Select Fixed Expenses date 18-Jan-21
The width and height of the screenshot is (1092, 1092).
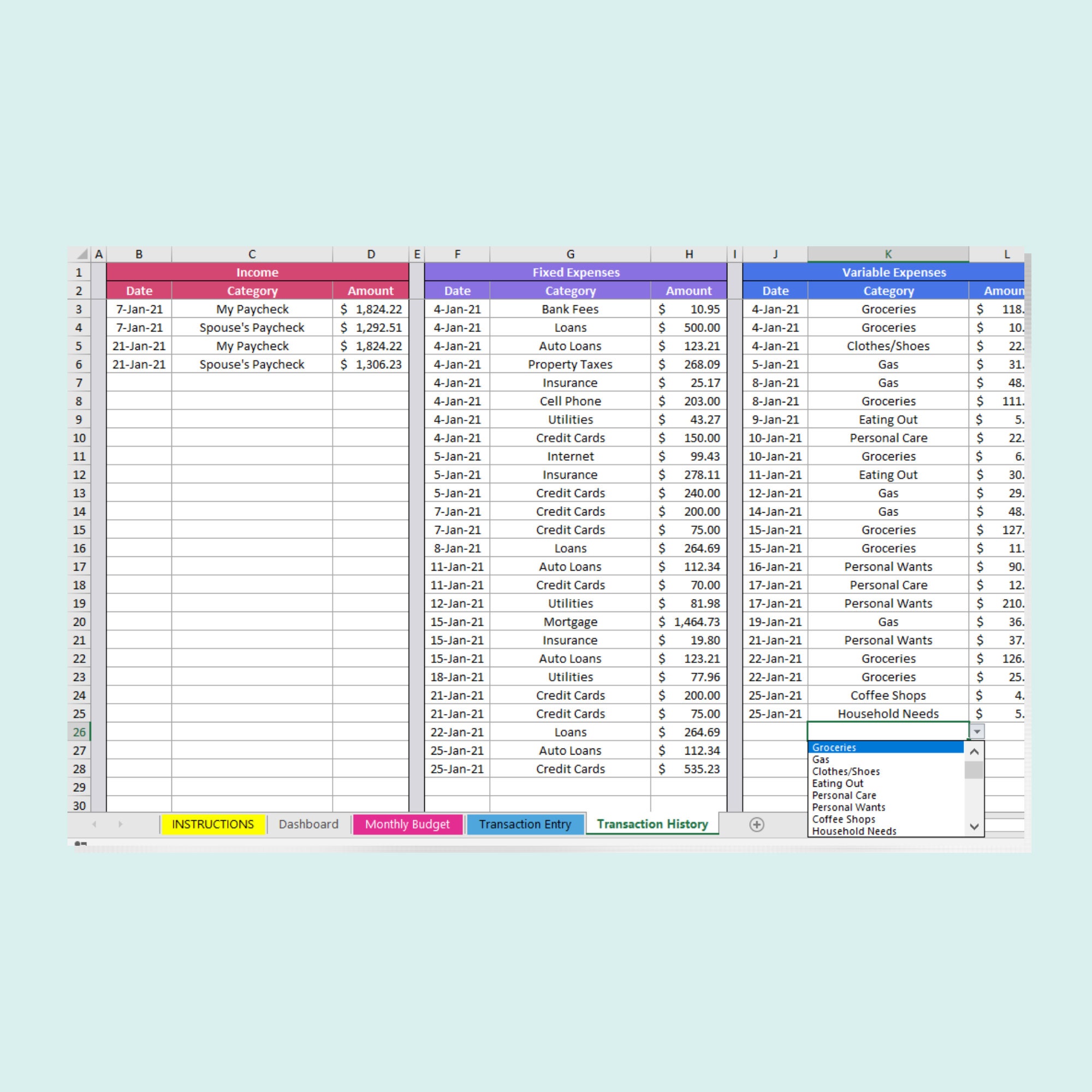tap(457, 677)
